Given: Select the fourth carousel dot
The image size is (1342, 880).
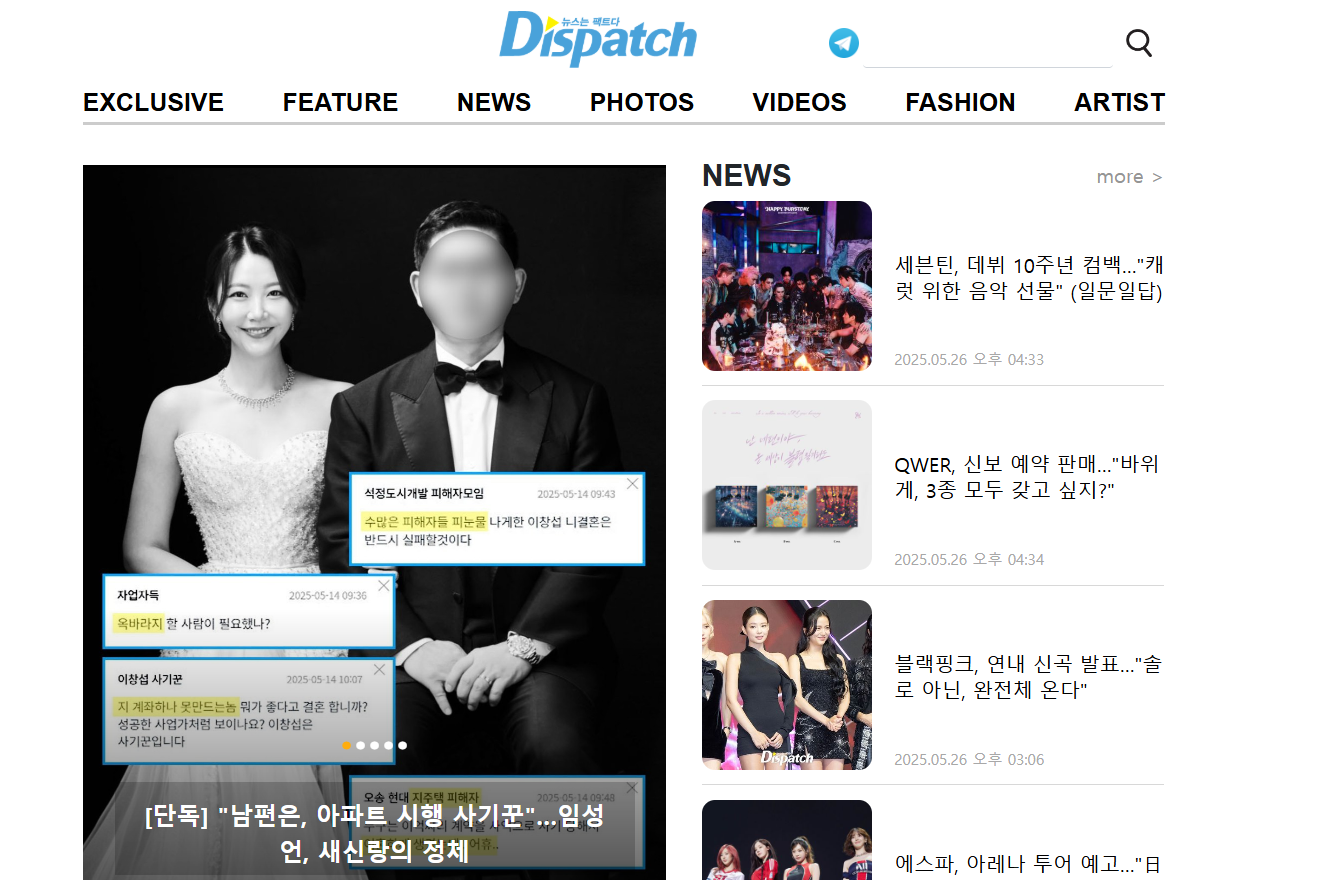Looking at the screenshot, I should point(388,745).
